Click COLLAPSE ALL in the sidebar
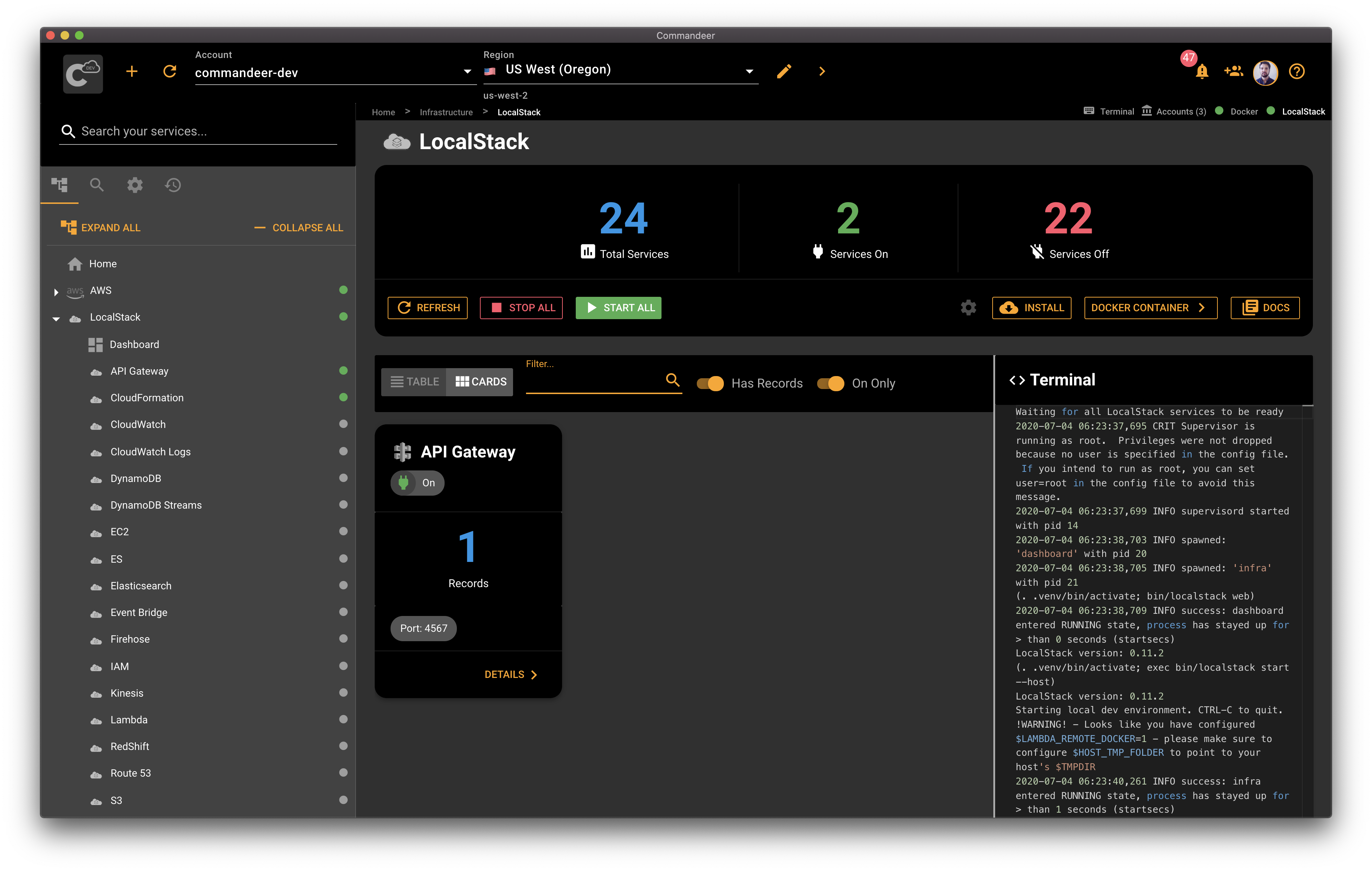The image size is (1372, 871). (299, 227)
